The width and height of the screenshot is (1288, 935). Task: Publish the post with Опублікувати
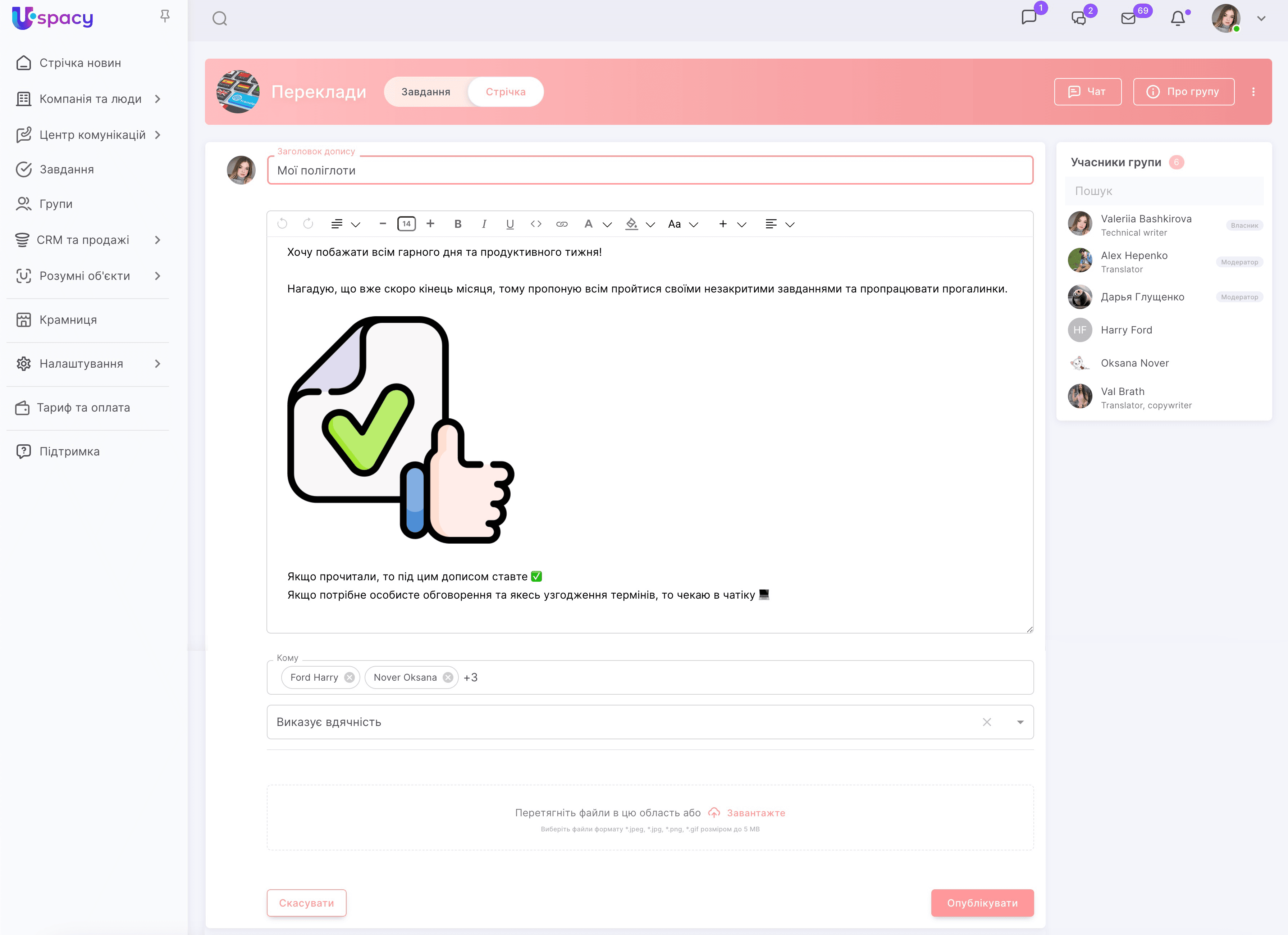click(x=982, y=903)
